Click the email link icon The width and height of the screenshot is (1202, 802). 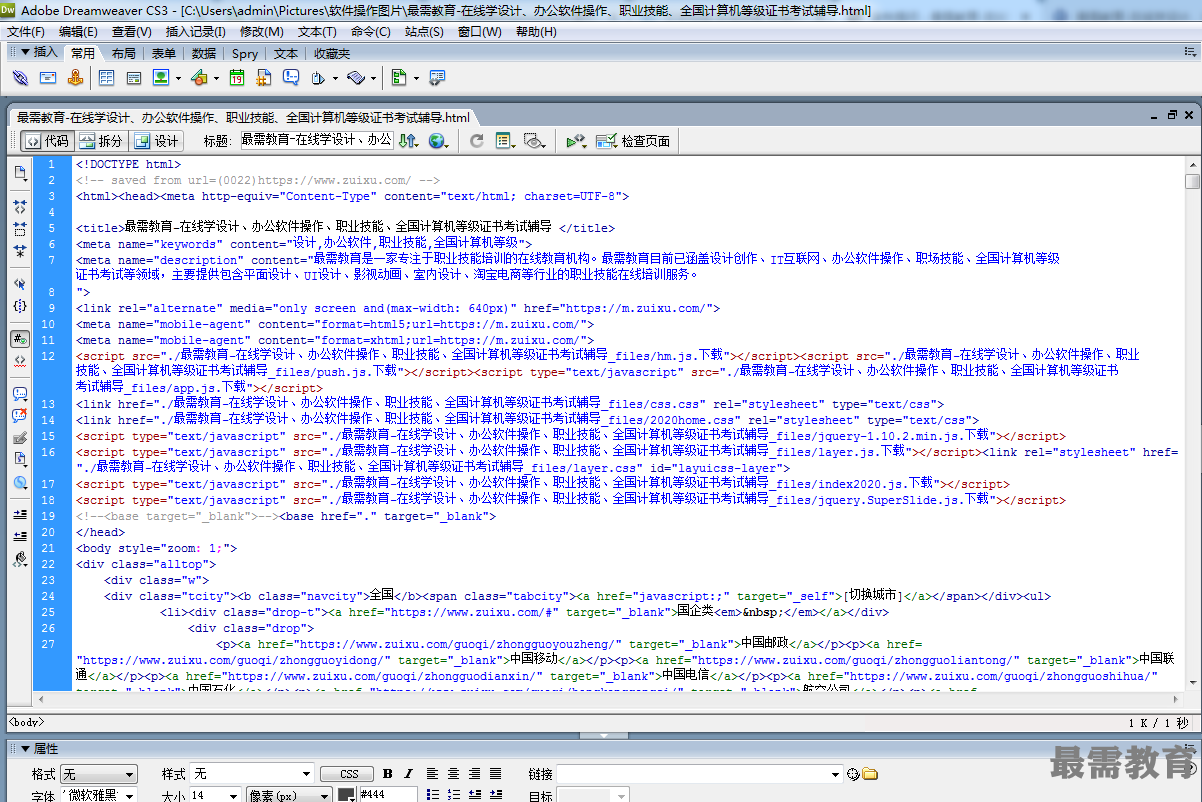tap(47, 78)
